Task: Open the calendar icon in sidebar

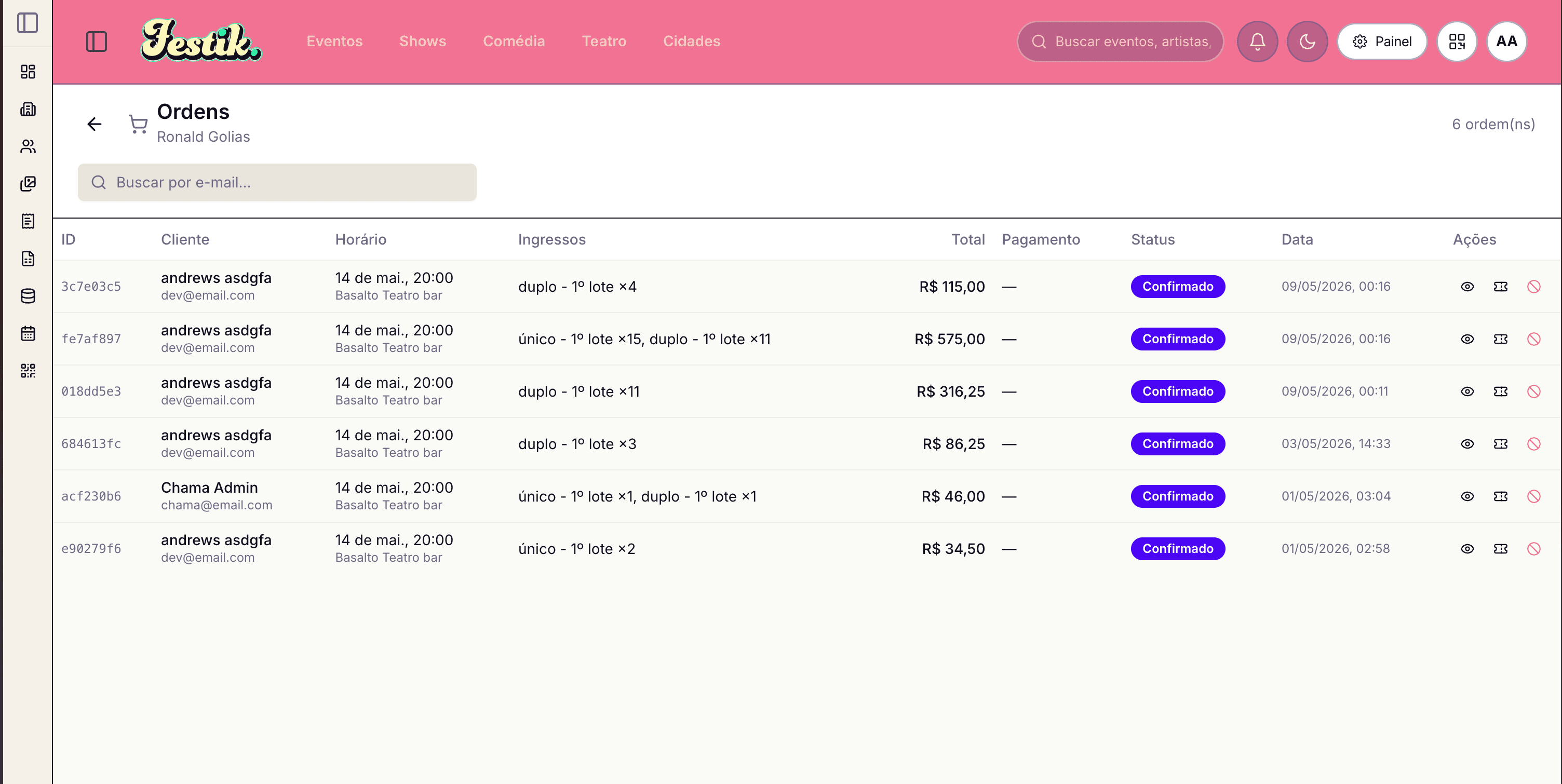Action: pyautogui.click(x=28, y=333)
